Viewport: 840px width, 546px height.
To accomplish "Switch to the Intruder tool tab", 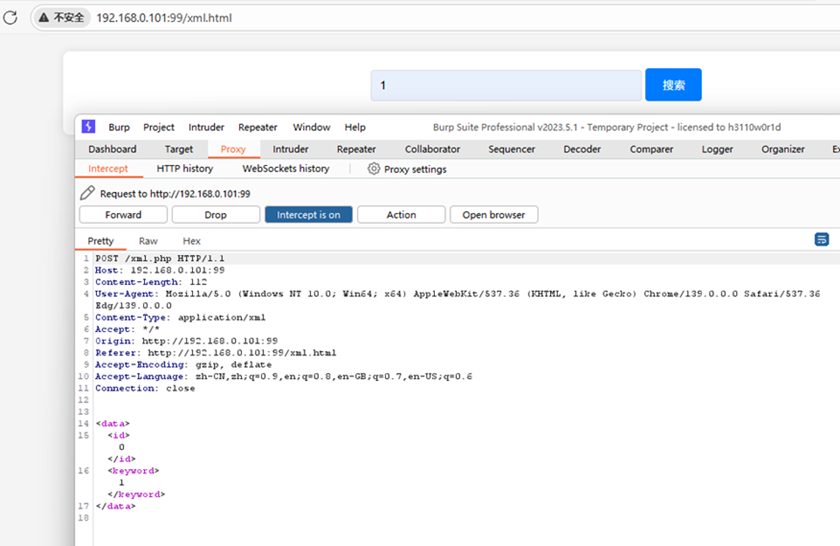I will point(290,149).
